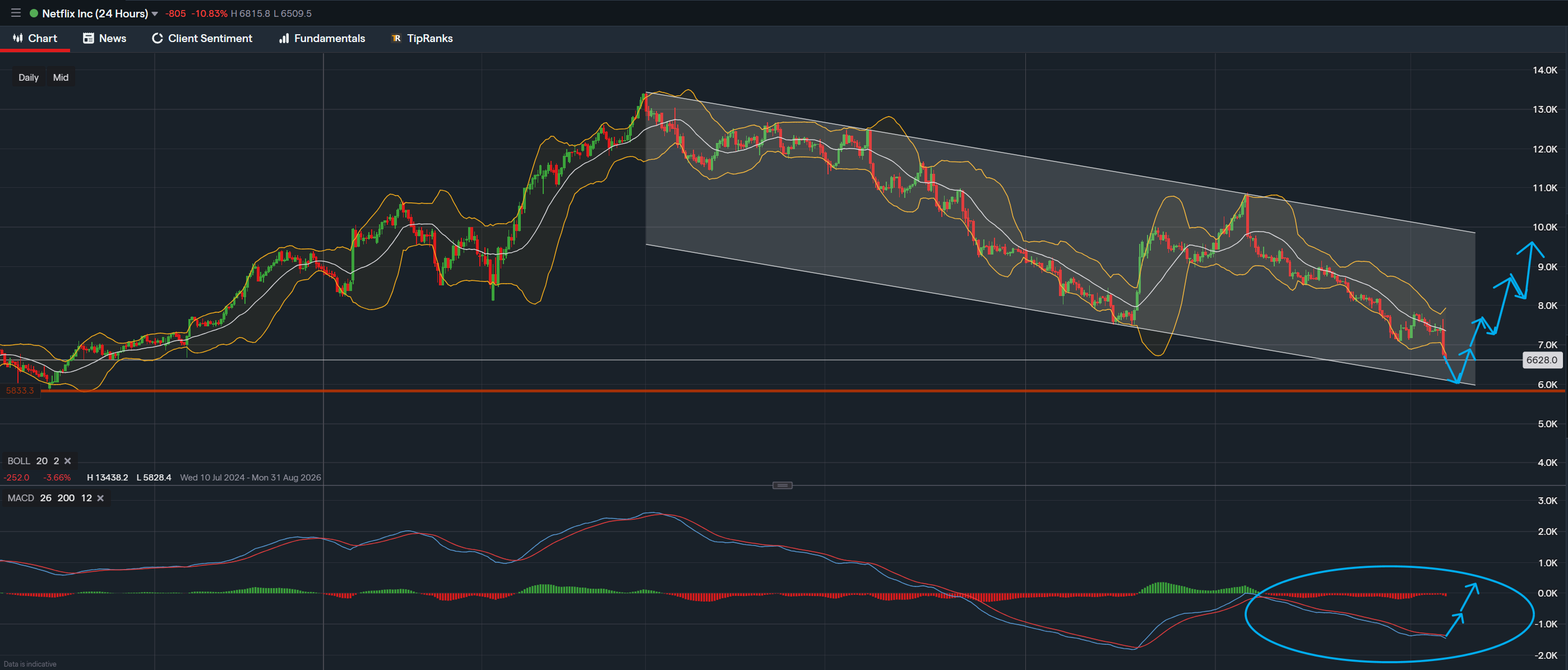The height and width of the screenshot is (670, 1568).
Task: Open the TipRanks tab
Action: pos(422,38)
